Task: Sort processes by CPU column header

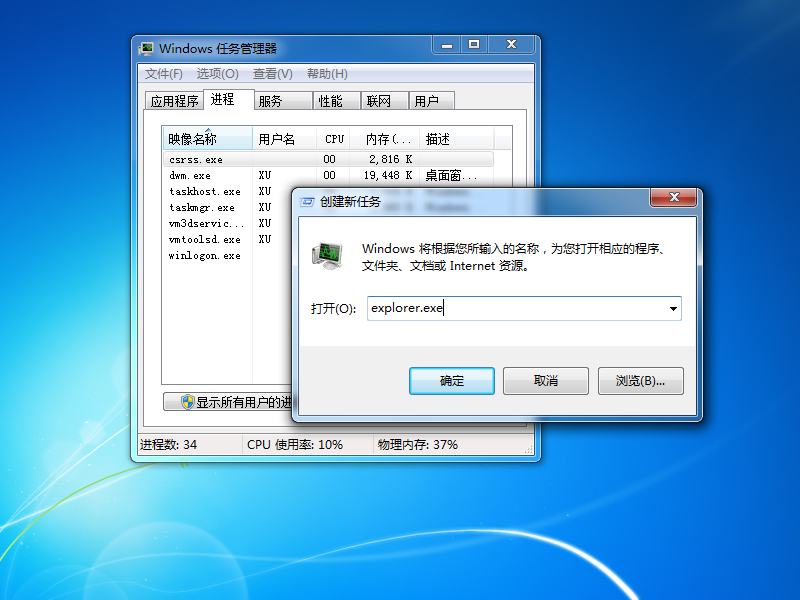Action: [335, 139]
